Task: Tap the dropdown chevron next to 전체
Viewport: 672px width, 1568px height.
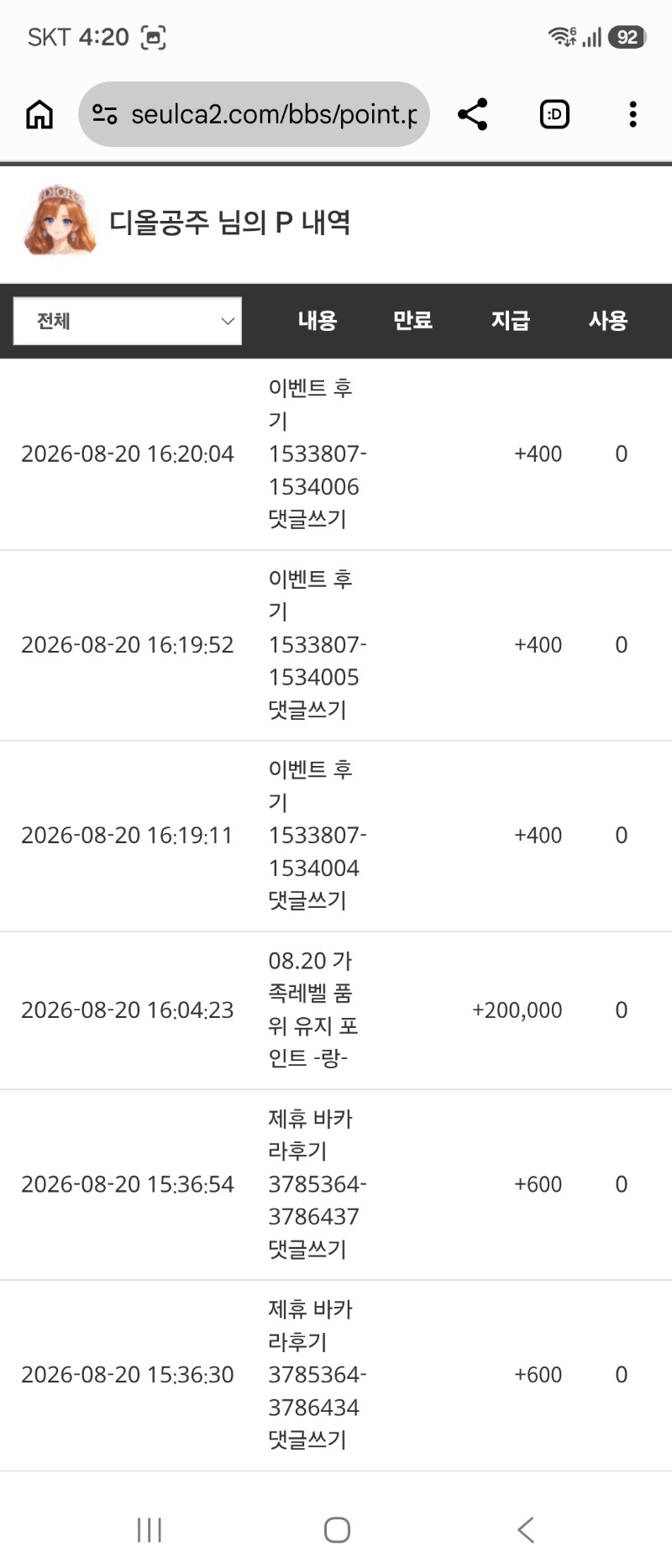Action: click(227, 321)
